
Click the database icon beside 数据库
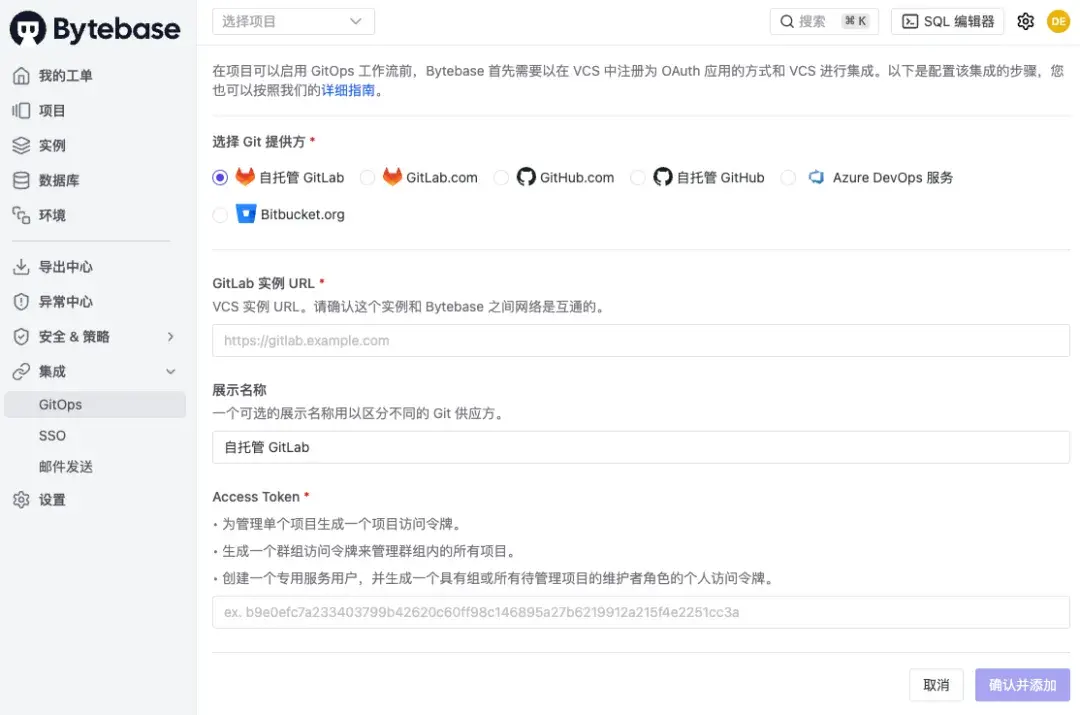point(21,180)
